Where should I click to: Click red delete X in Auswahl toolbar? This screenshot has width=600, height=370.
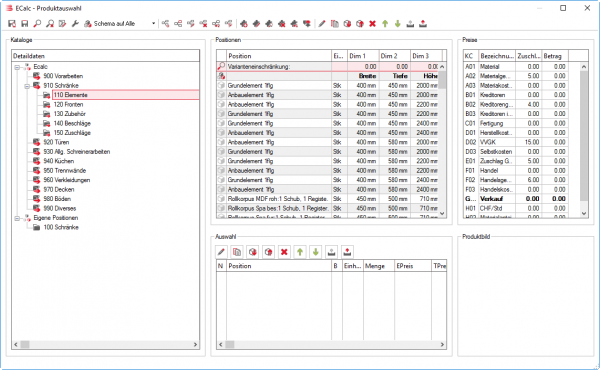pos(284,252)
